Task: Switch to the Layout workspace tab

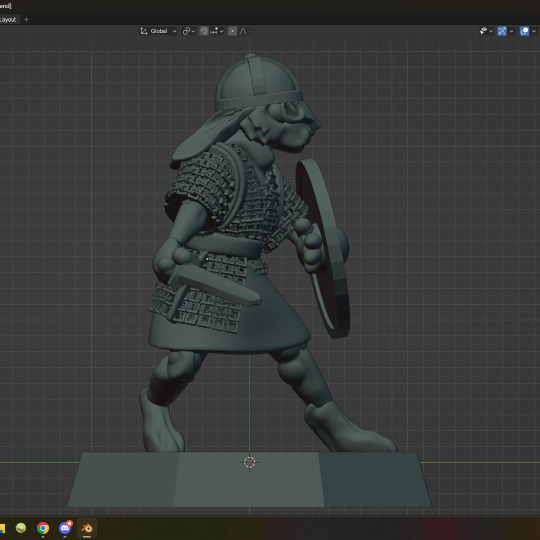Action: tap(8, 20)
